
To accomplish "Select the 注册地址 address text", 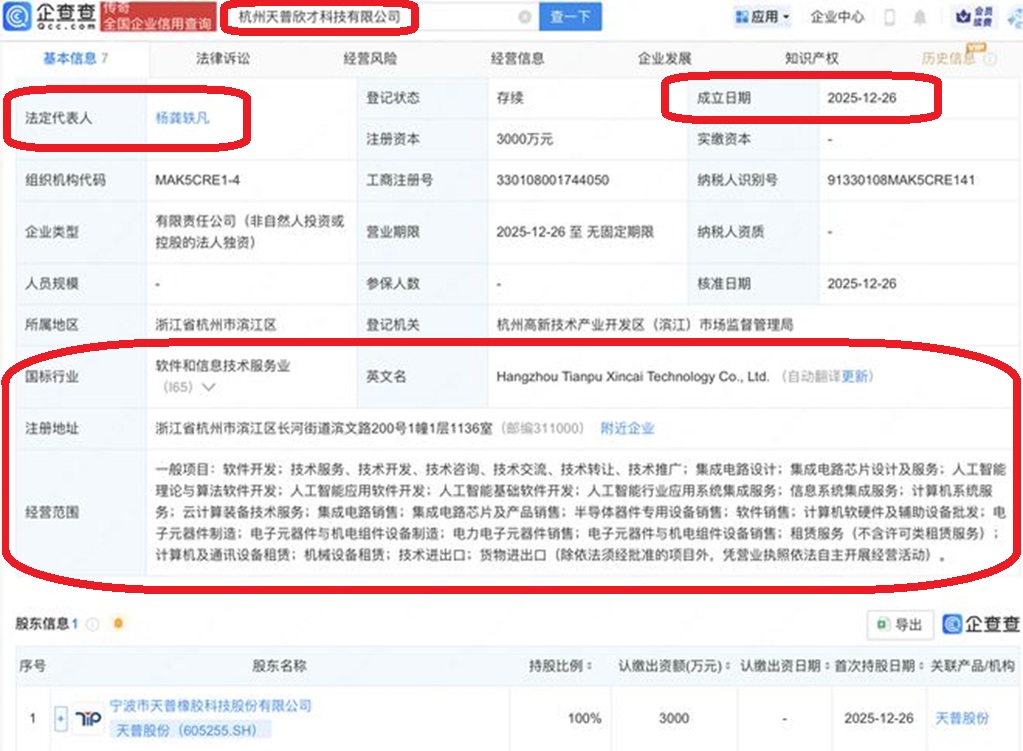I will click(324, 428).
